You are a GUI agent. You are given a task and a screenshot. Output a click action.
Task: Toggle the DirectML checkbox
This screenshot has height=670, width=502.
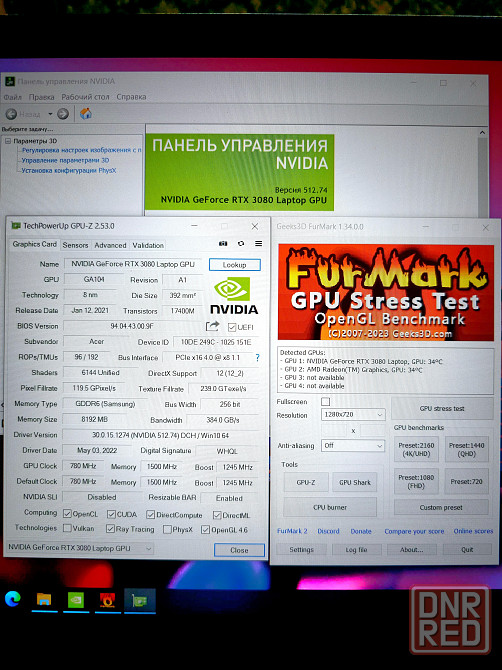pos(217,515)
